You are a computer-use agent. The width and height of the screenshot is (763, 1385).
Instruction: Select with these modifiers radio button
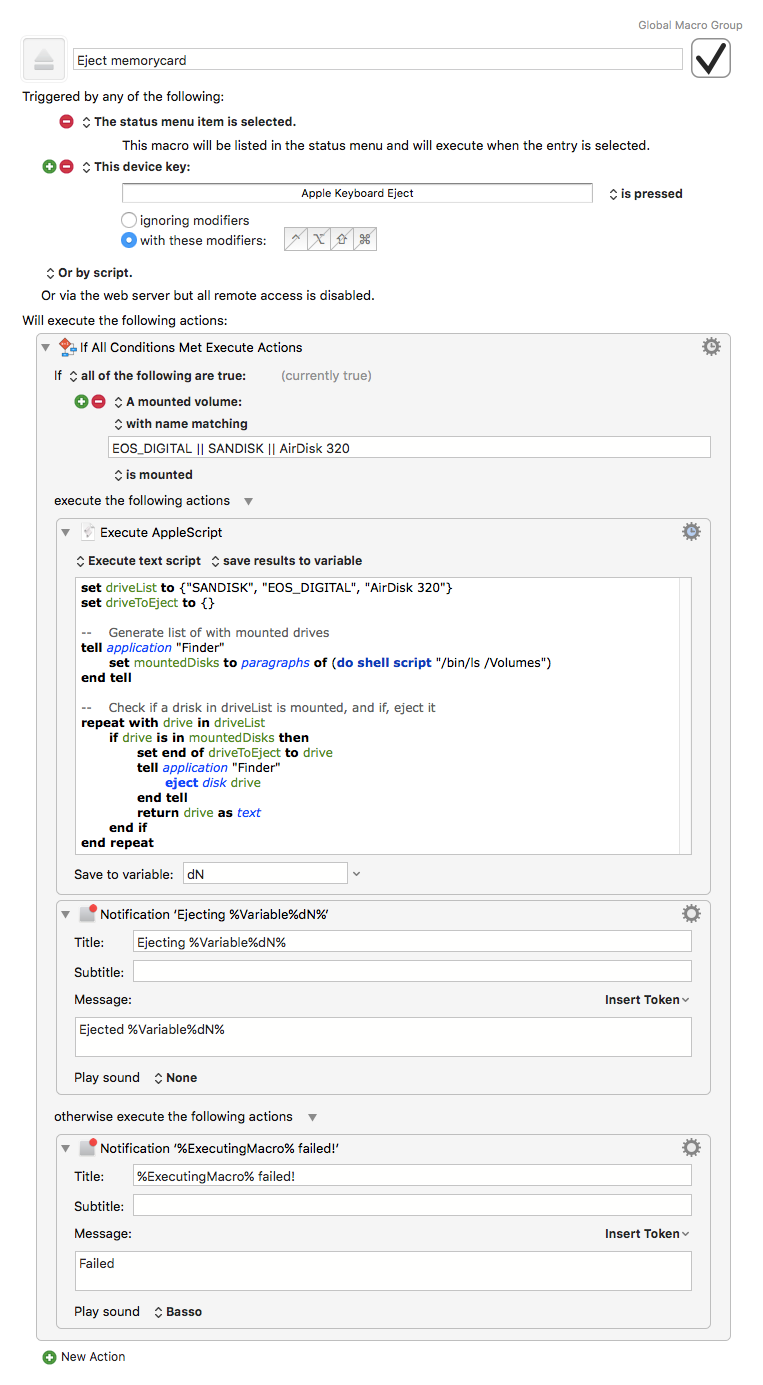[x=129, y=240]
